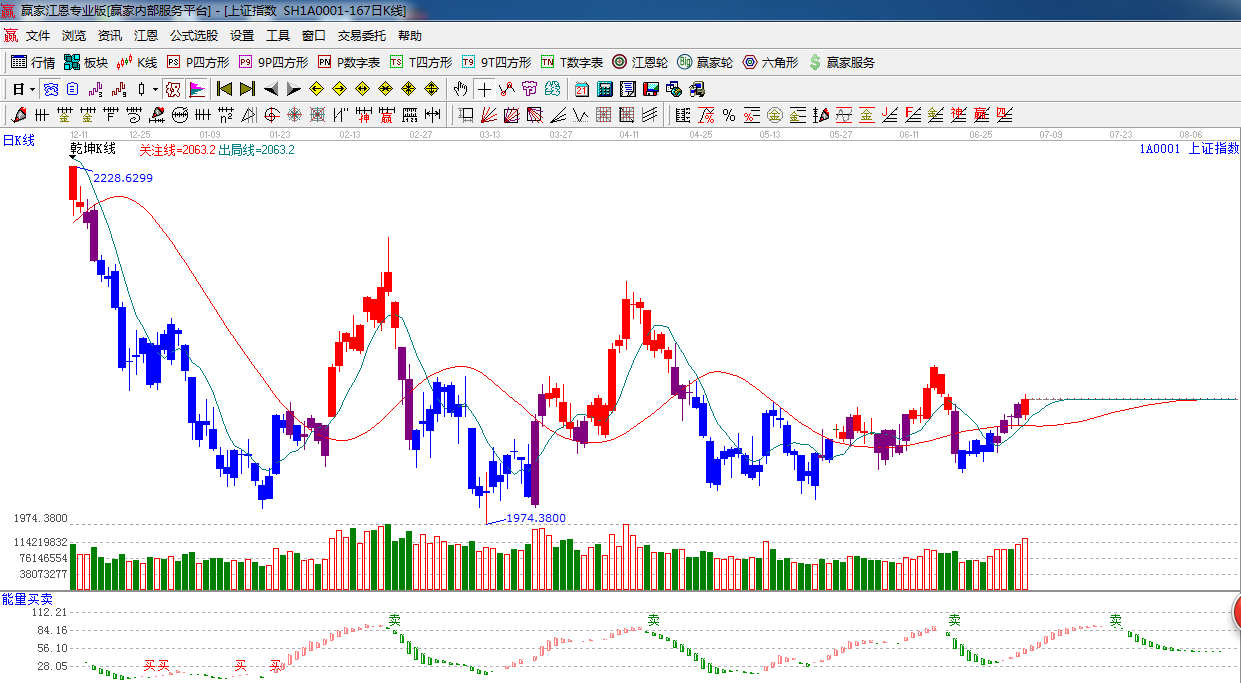
Task: Click the 行情 market quotes button
Action: (x=33, y=62)
